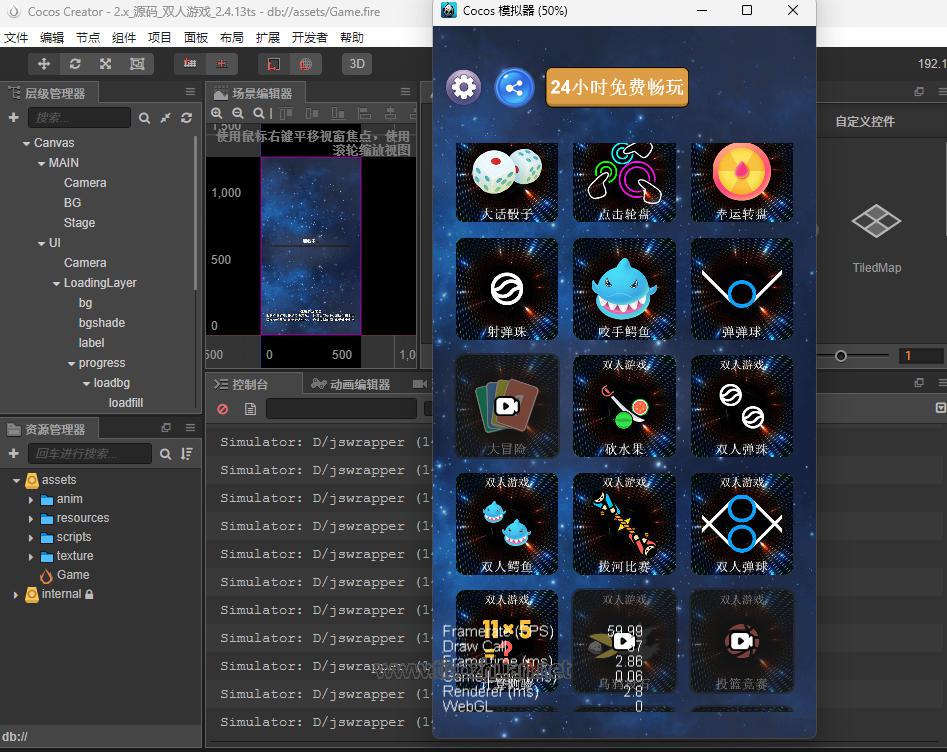Open the 节点 menu in the menu bar
Image resolution: width=947 pixels, height=752 pixels.
click(x=88, y=37)
